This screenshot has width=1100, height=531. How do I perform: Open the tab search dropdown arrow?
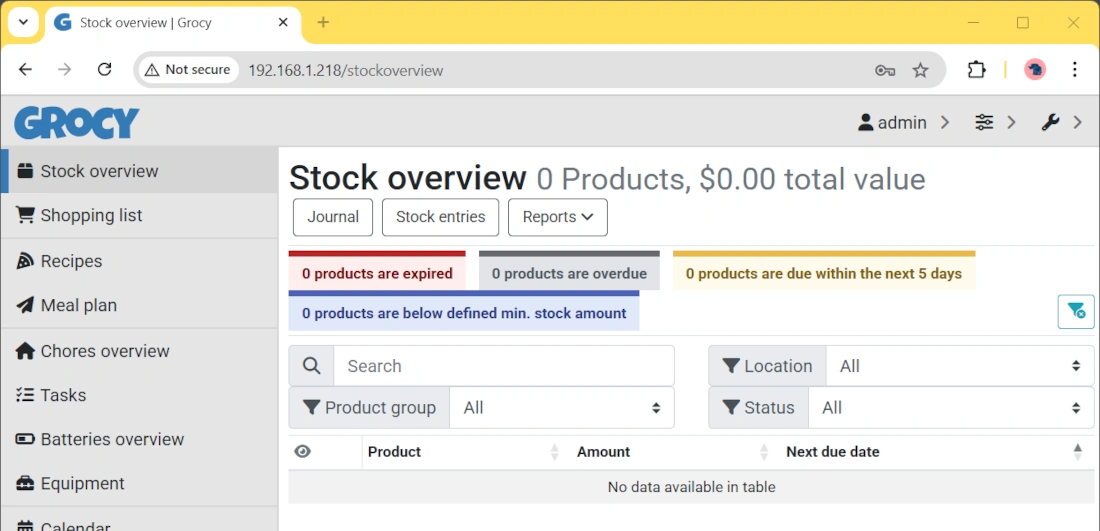[x=23, y=22]
